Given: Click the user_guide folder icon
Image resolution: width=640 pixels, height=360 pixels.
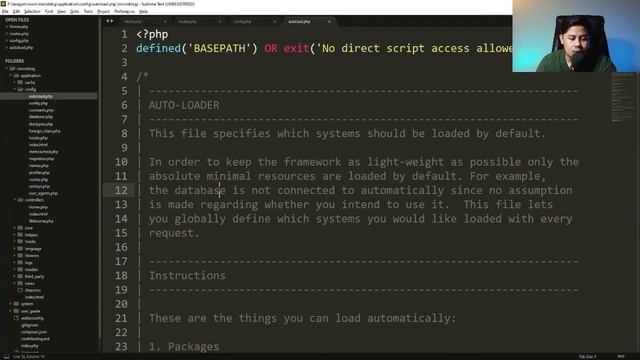Looking at the screenshot, I should tap(16, 311).
